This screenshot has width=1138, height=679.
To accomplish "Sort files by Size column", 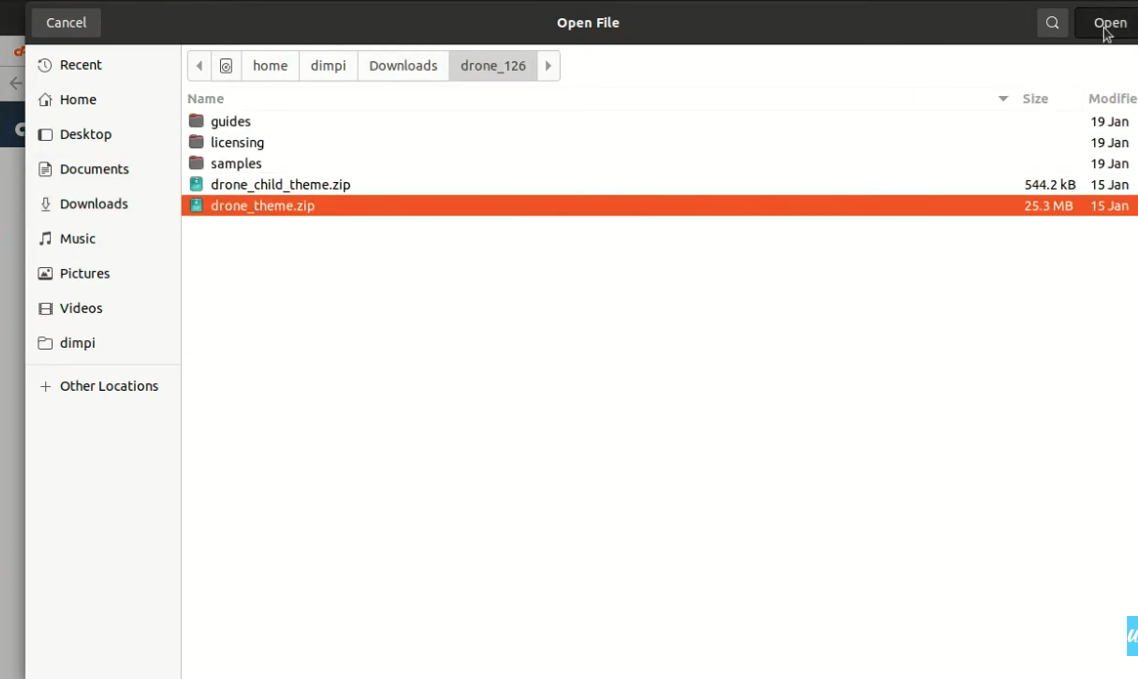I will 1035,99.
